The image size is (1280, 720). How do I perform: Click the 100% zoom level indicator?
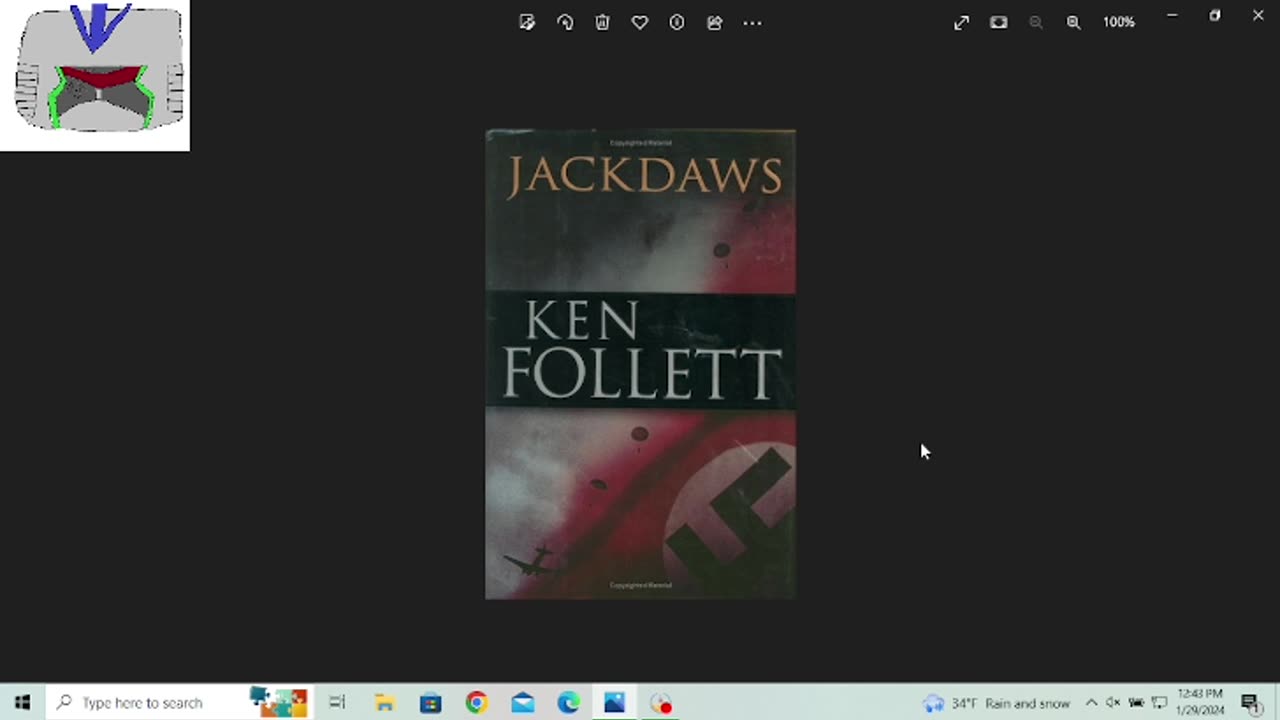click(x=1119, y=22)
